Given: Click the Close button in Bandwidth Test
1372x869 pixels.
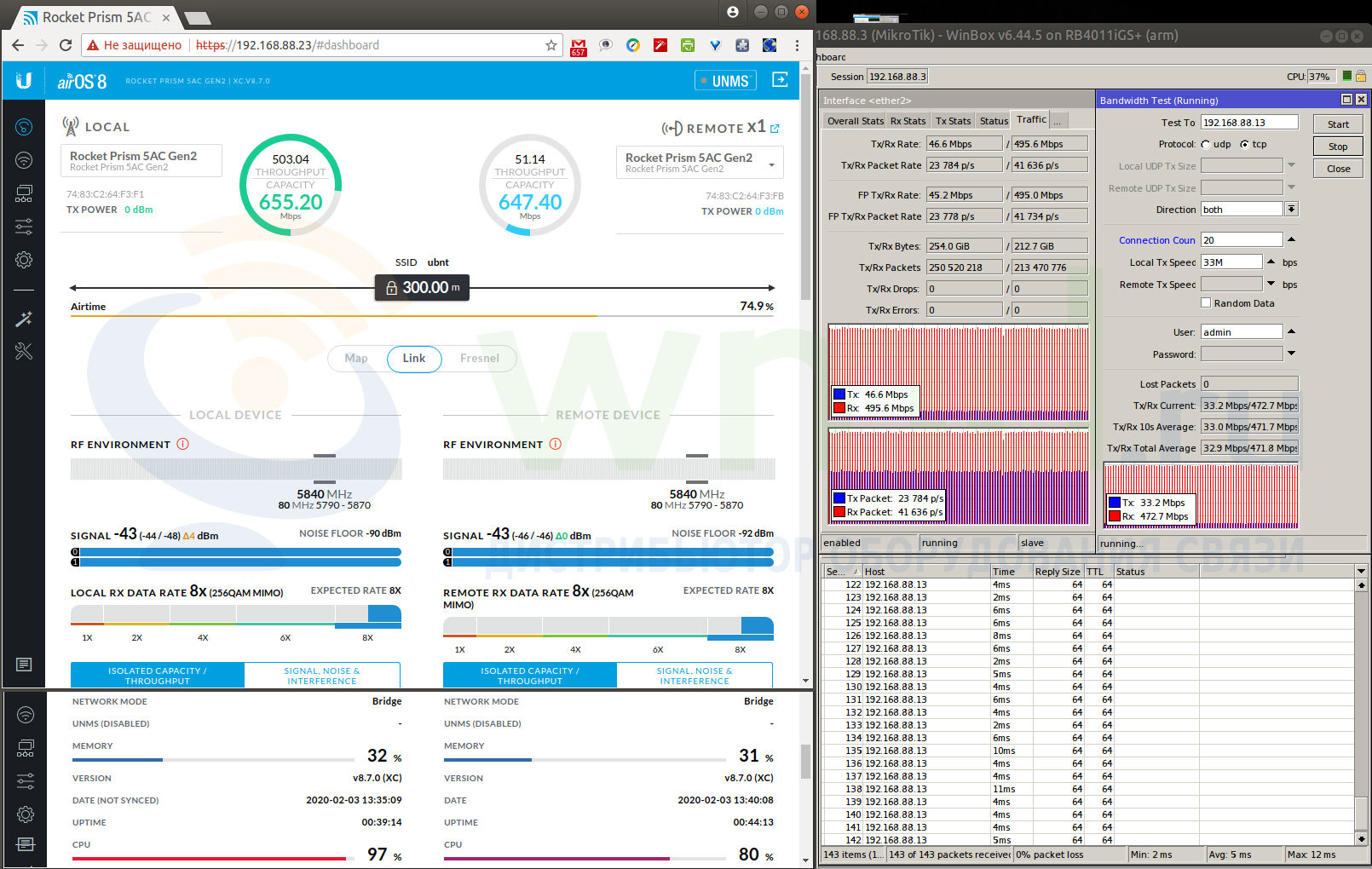Looking at the screenshot, I should 1338,169.
